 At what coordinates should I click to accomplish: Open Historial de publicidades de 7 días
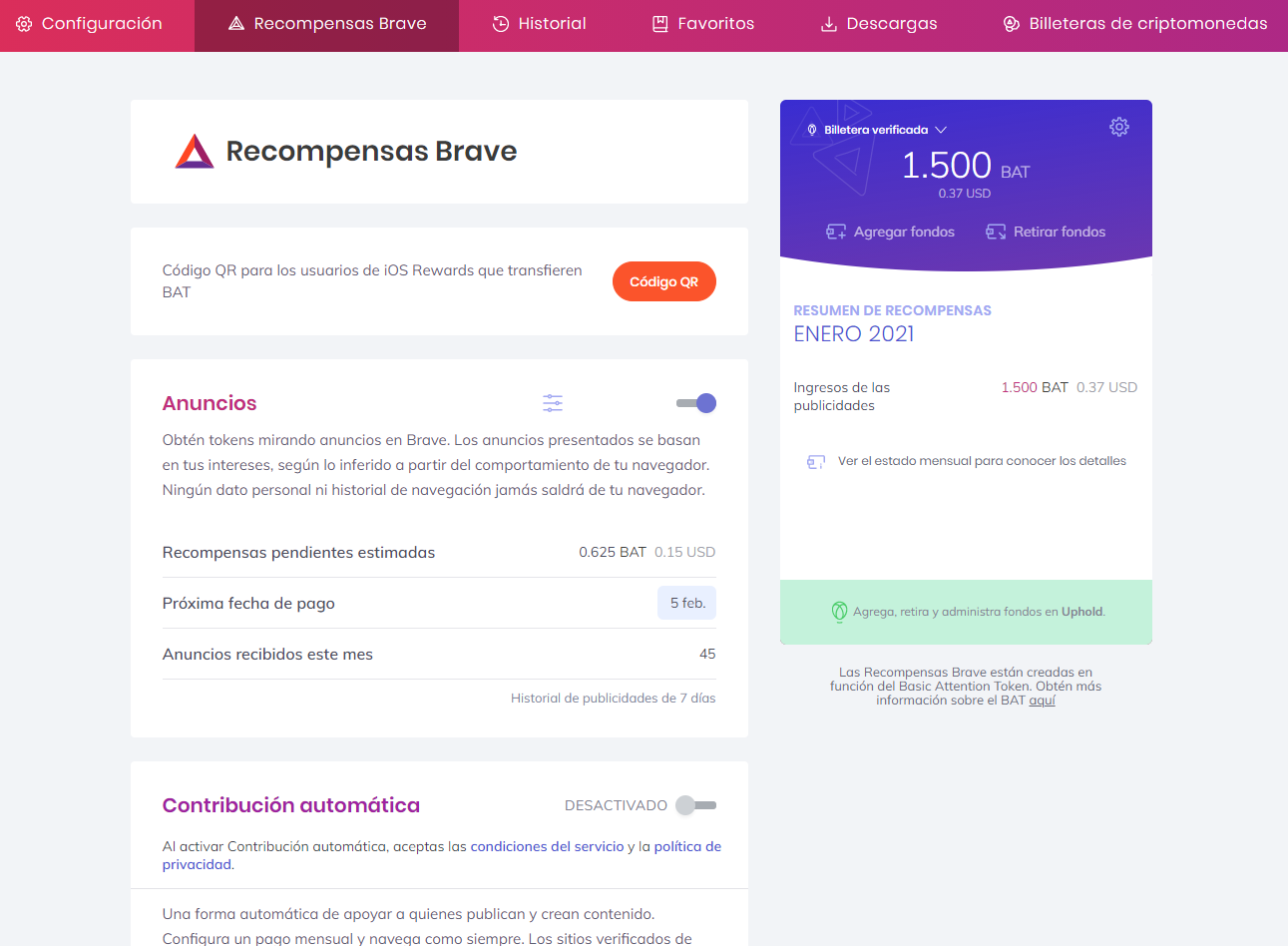tap(614, 699)
